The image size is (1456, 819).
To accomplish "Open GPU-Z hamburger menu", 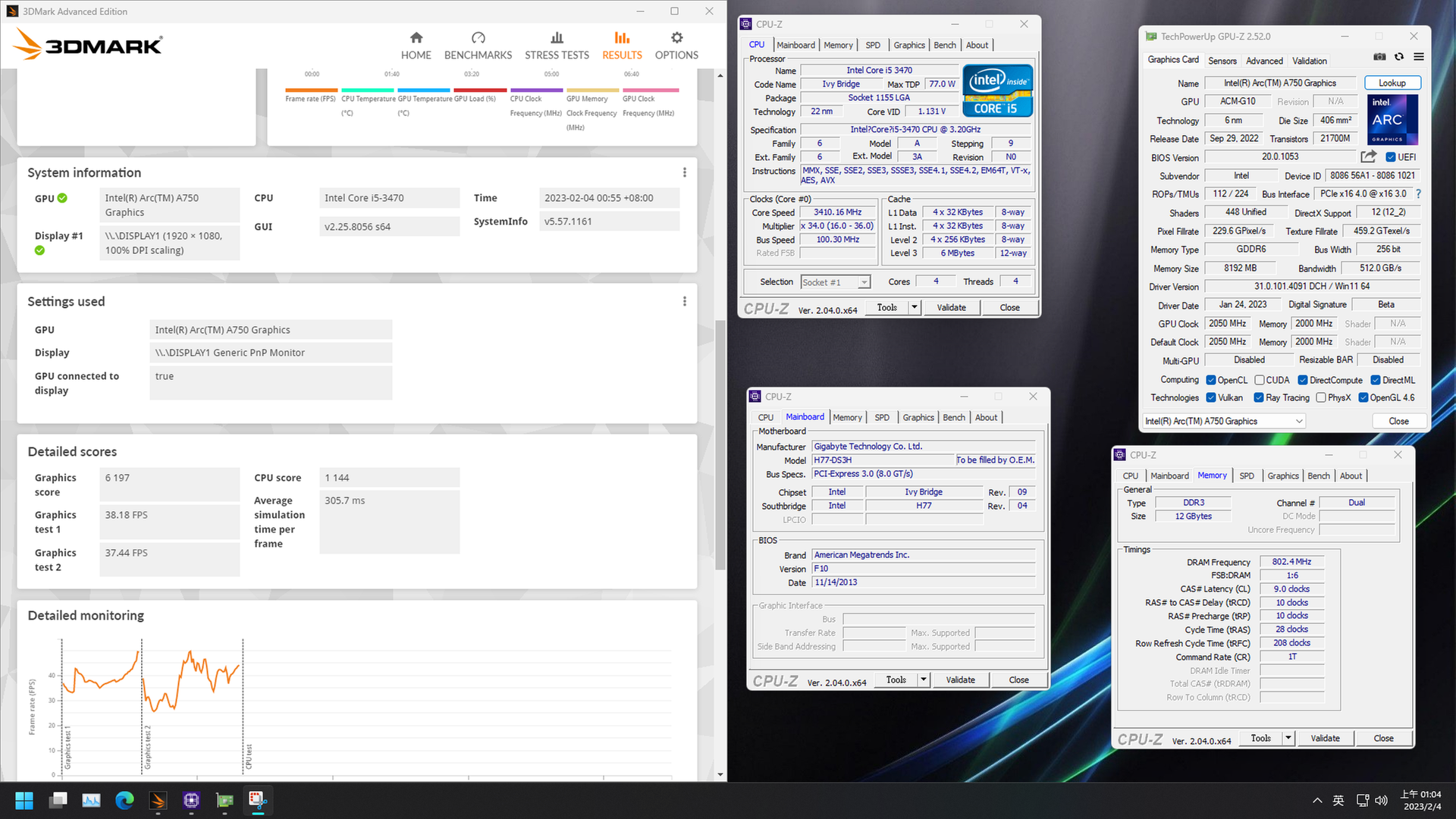I will (1418, 57).
